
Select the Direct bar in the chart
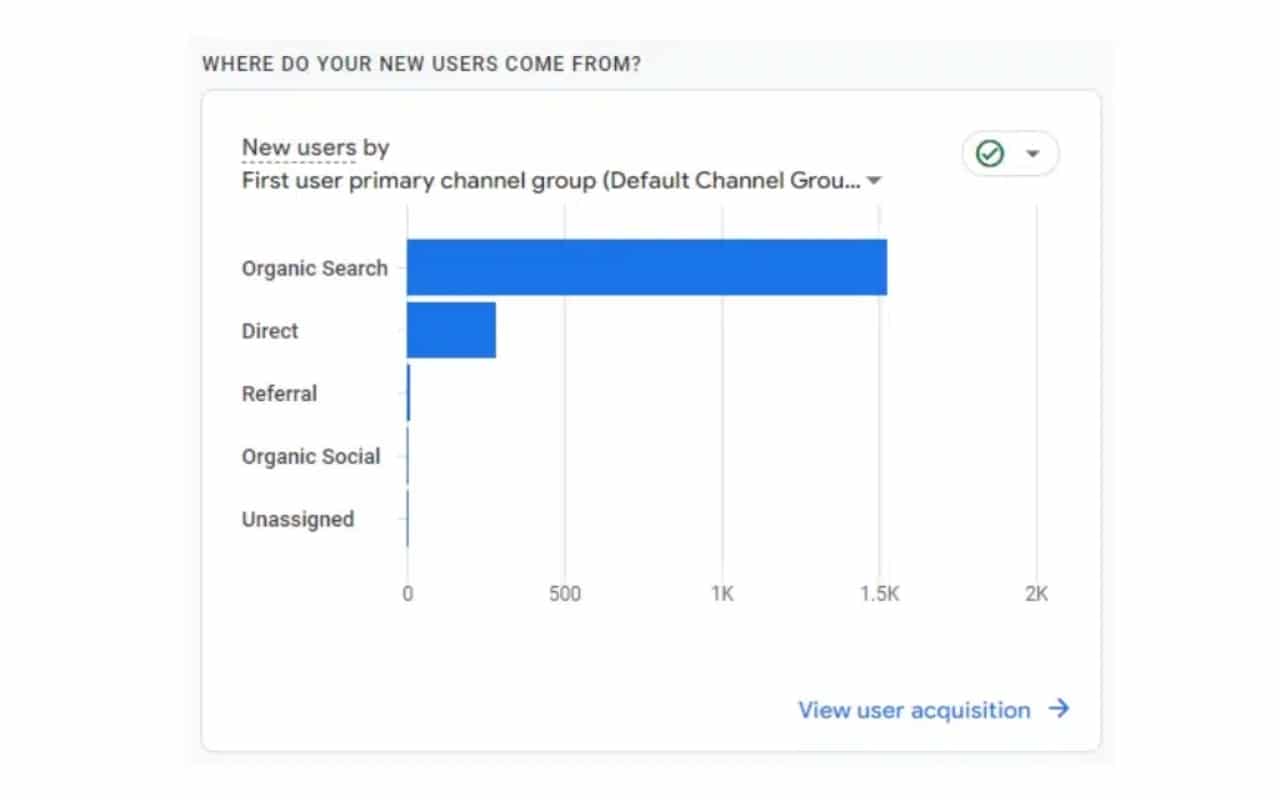coord(451,330)
